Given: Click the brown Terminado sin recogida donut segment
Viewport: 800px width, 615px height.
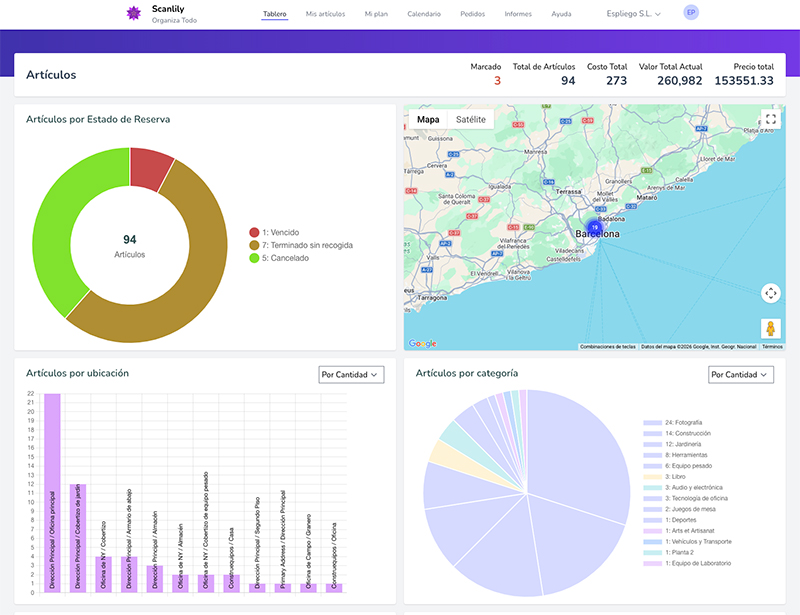Looking at the screenshot, I should pos(194,286).
